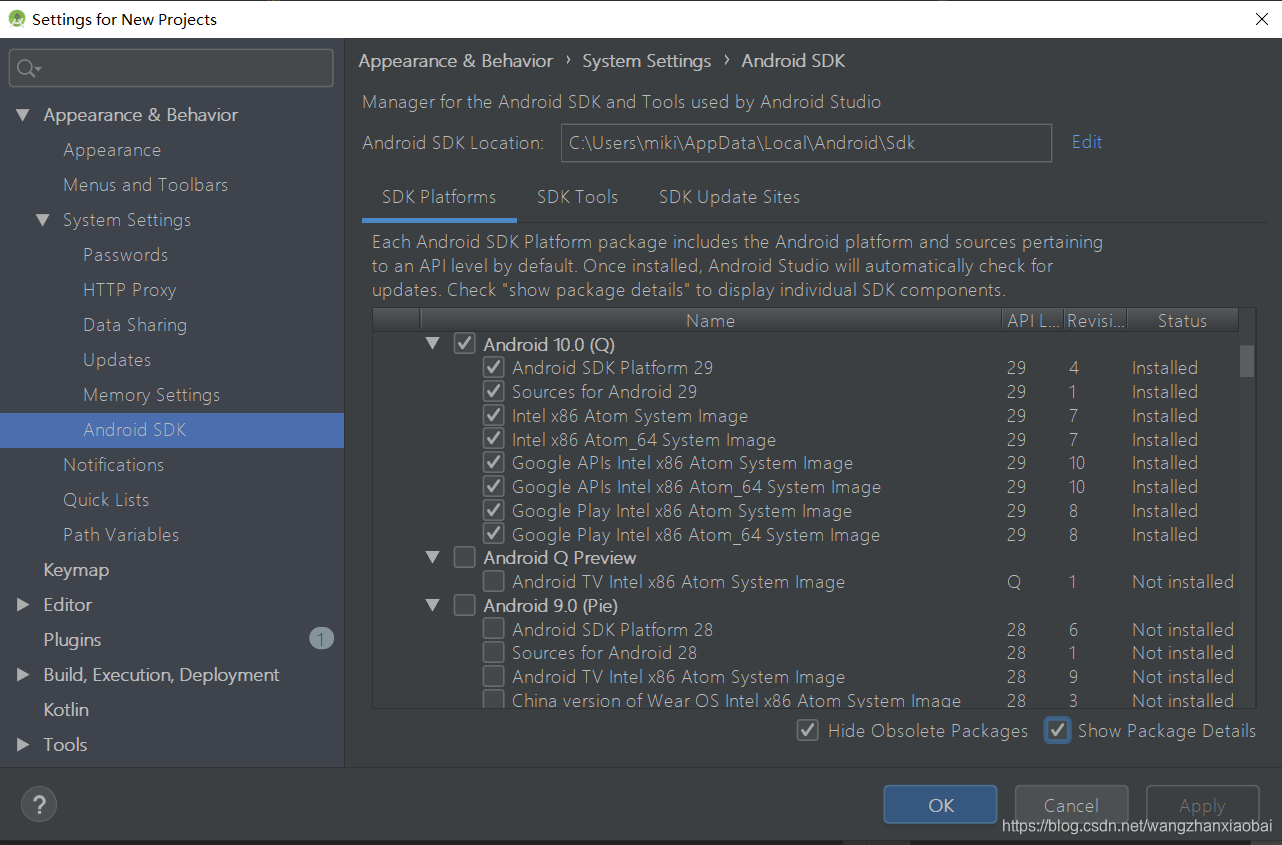Uncheck Android SDK Platform 29 checkbox
Screen dimensions: 1282x845
pos(493,367)
